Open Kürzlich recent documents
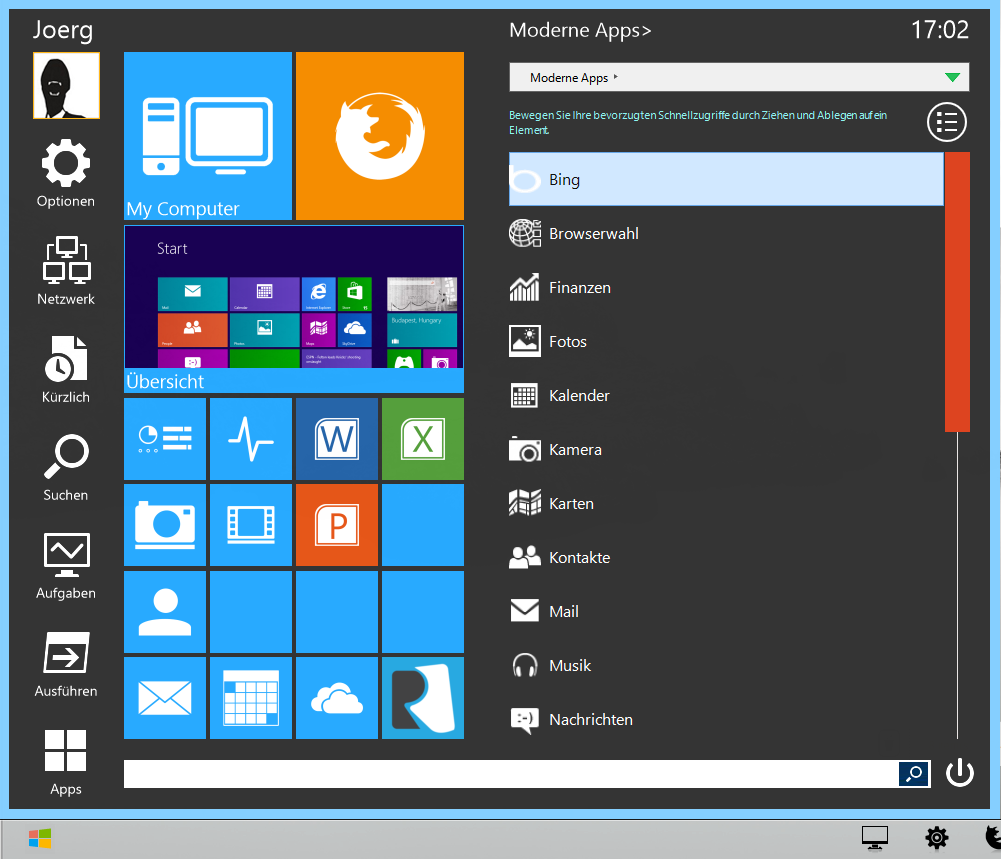1001x859 pixels. tap(66, 370)
